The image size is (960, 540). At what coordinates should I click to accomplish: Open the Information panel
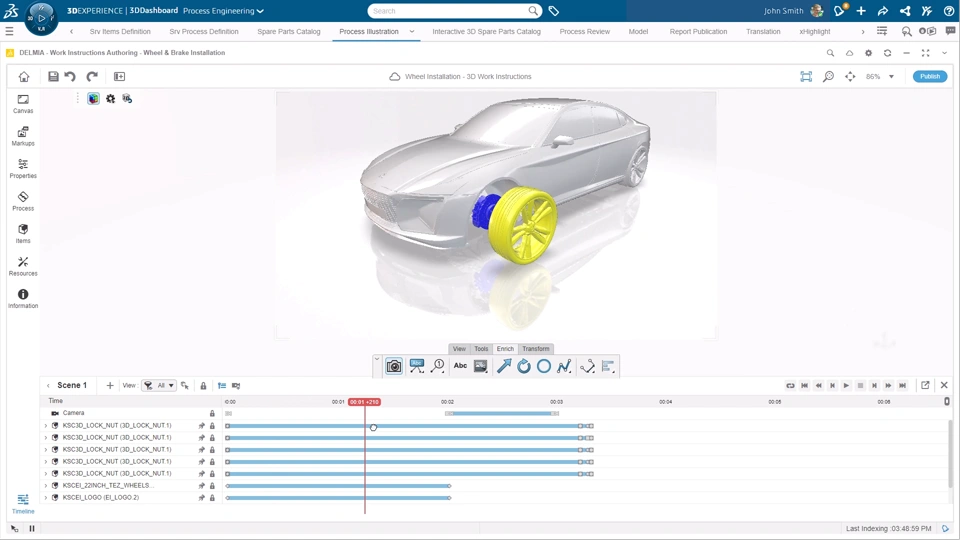23,298
